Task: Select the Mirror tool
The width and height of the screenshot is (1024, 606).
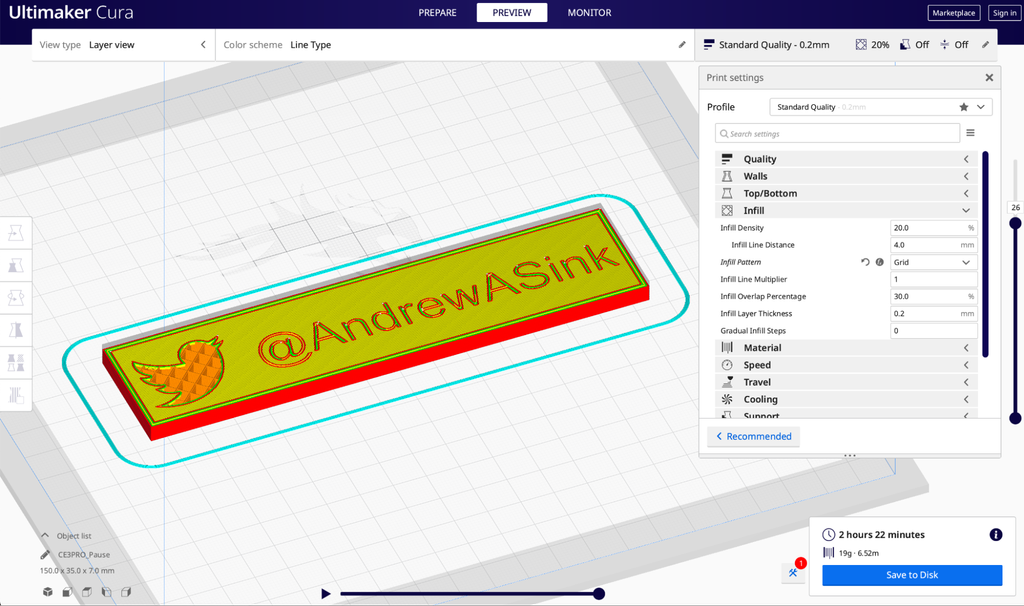Action: pos(16,330)
